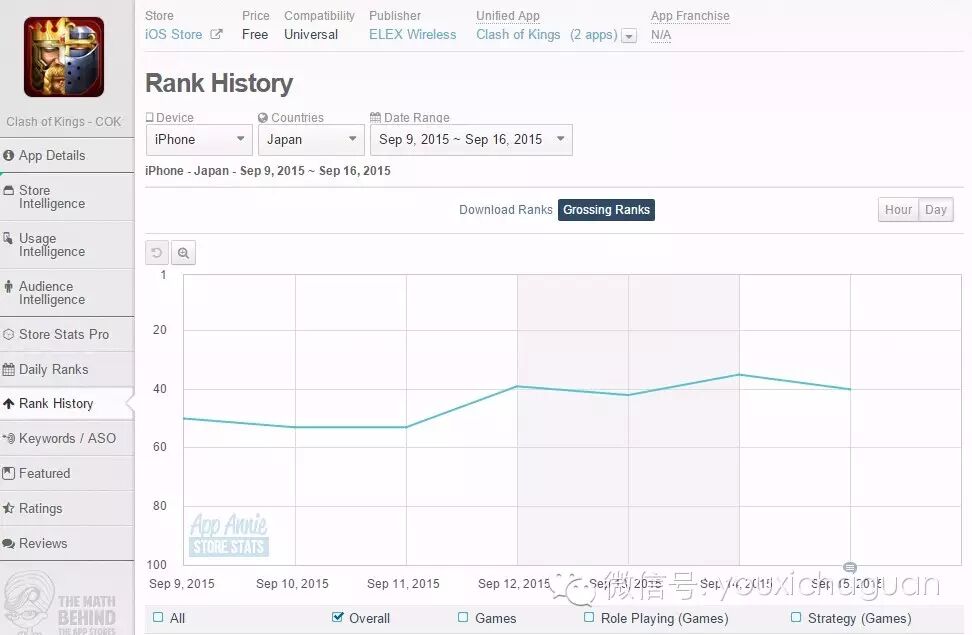Click the Clash of Kings app icon
This screenshot has height=635, width=972.
64,57
